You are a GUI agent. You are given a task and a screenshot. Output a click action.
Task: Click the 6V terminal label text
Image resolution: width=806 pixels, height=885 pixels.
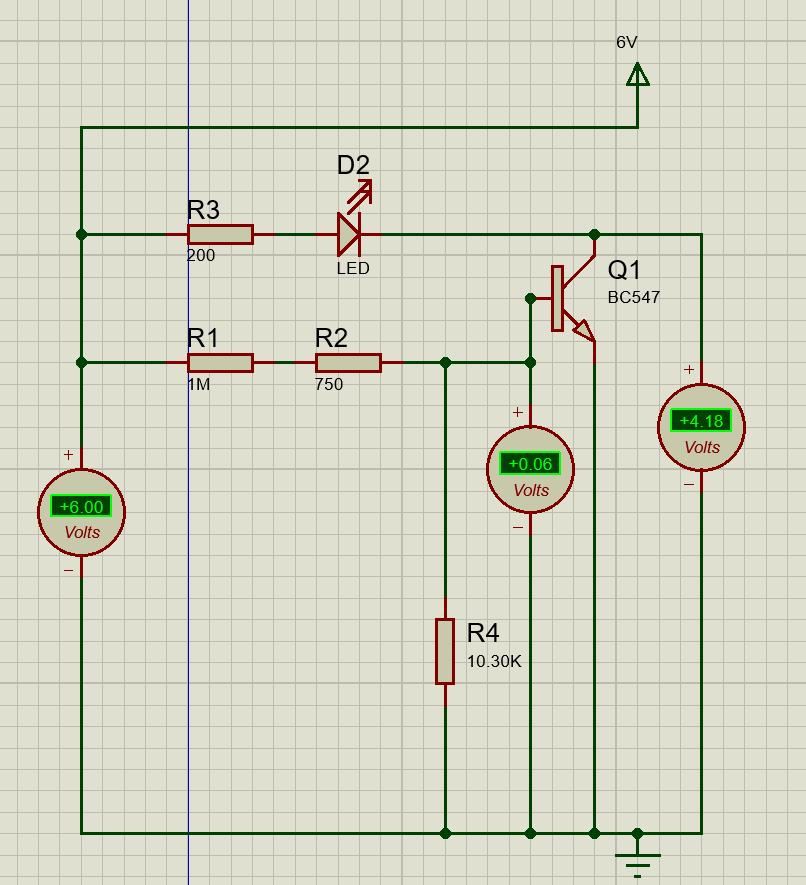(x=627, y=43)
